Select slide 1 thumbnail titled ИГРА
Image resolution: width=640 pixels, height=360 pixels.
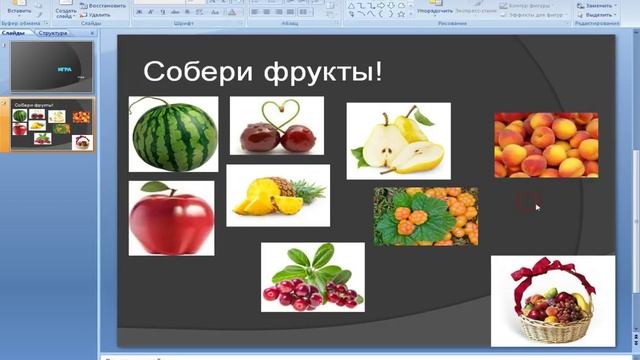click(52, 67)
